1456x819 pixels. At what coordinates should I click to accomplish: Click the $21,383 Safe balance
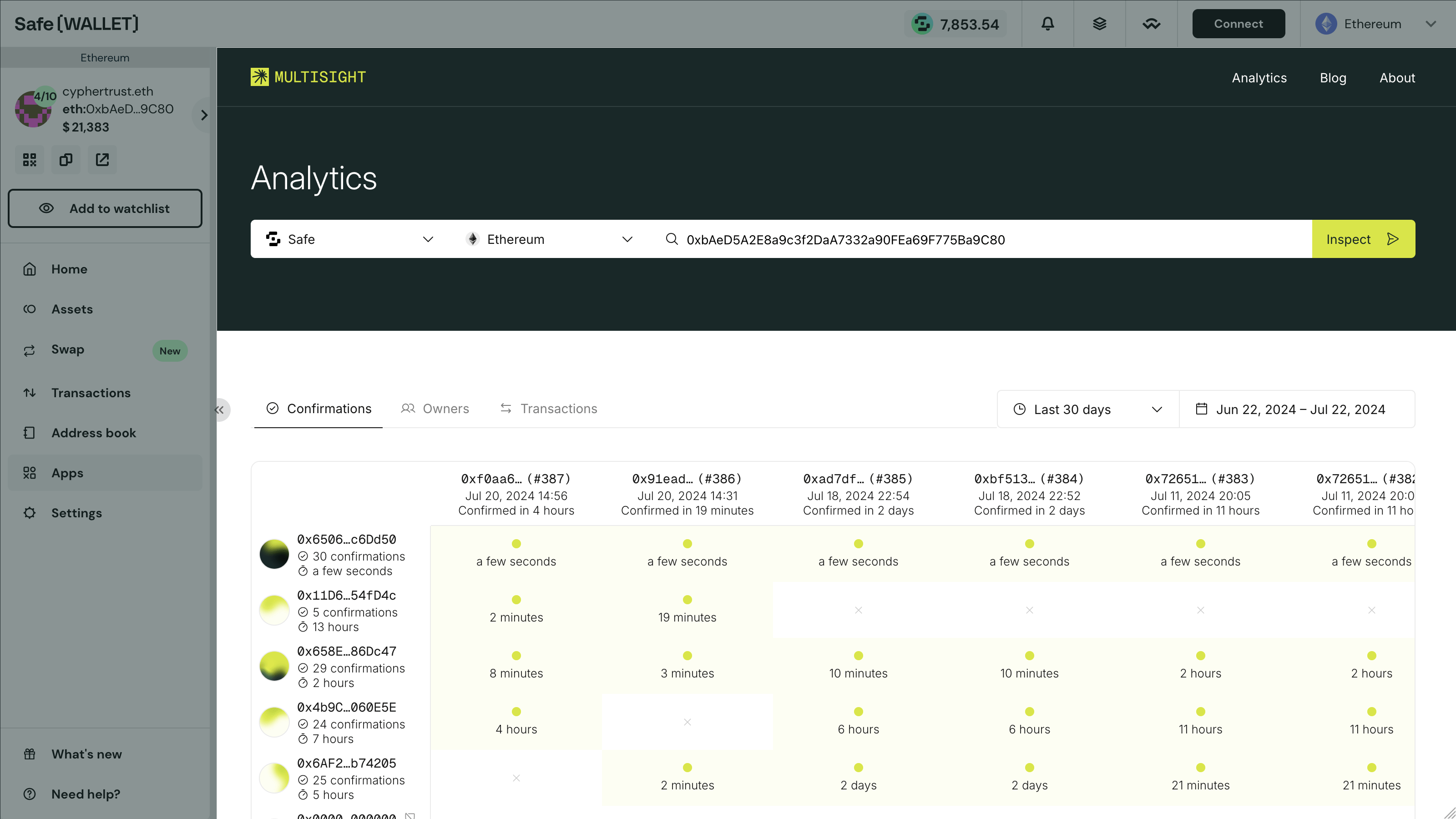point(86,127)
